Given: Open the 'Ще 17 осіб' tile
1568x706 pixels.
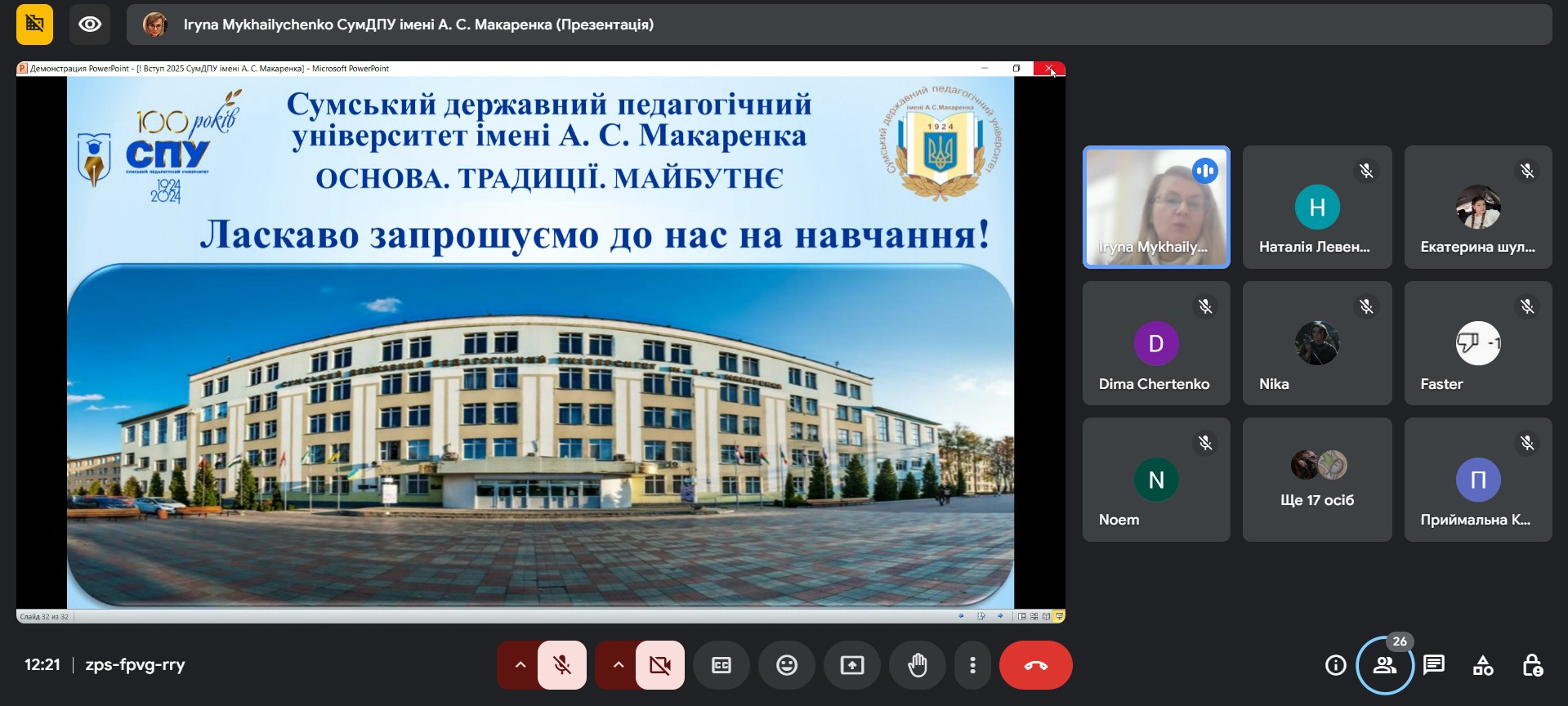Looking at the screenshot, I should click(x=1316, y=480).
